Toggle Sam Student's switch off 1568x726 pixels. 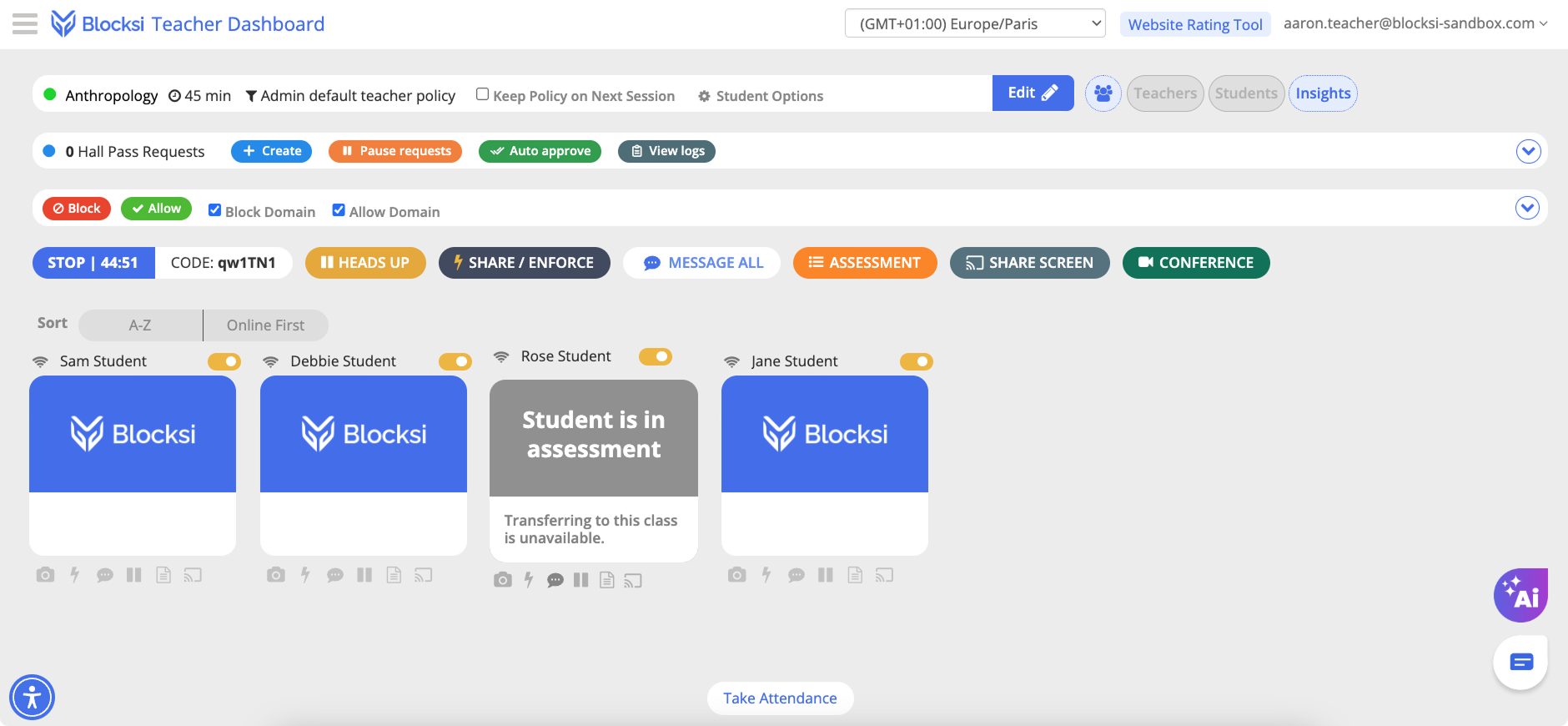coord(224,361)
